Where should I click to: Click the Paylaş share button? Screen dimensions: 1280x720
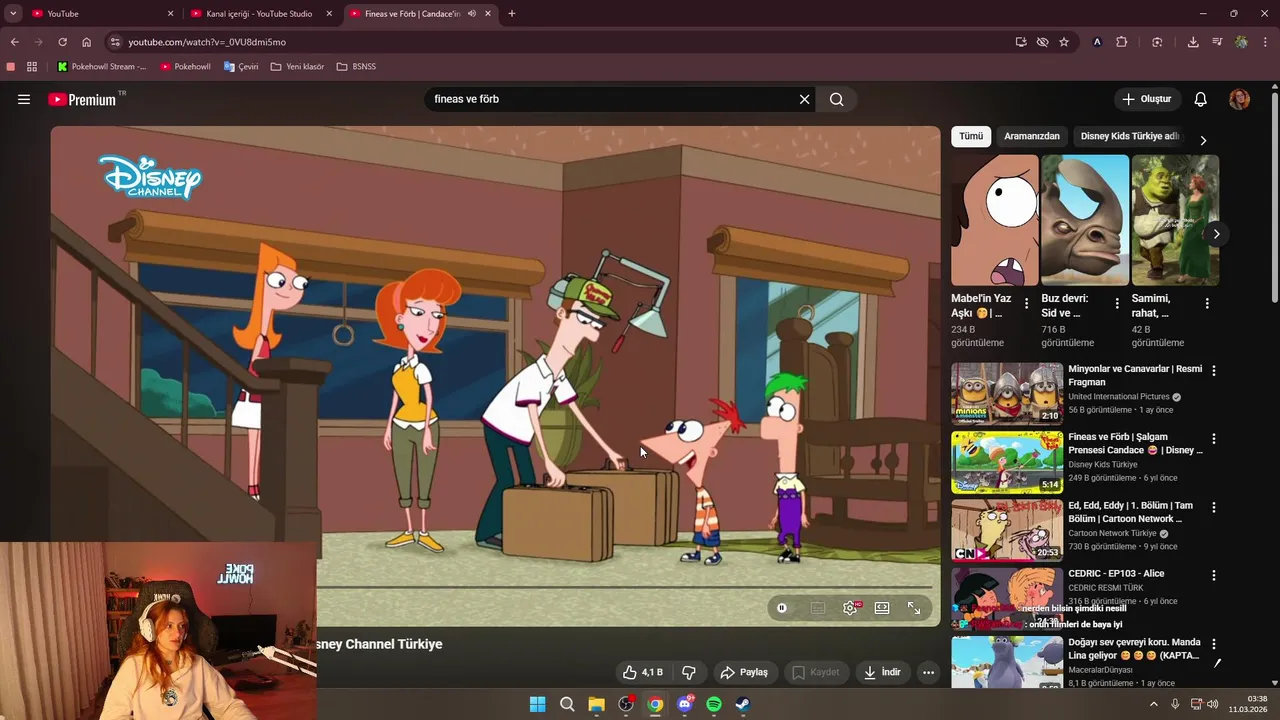745,672
